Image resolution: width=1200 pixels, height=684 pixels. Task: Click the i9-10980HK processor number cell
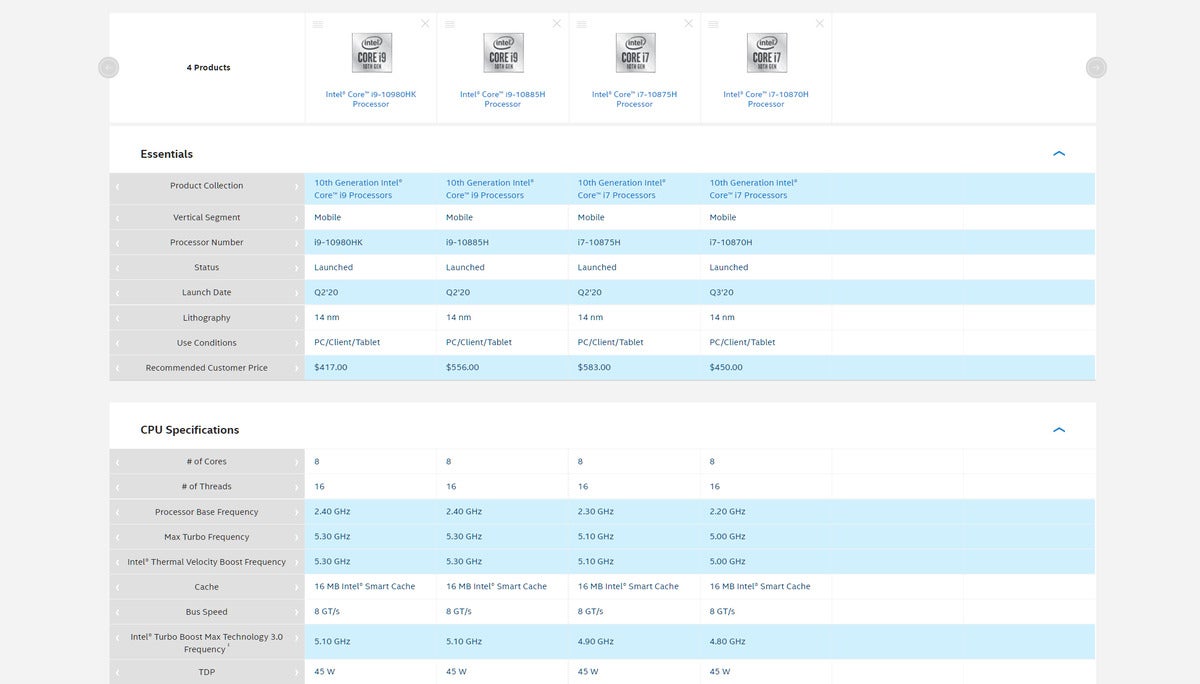click(339, 242)
